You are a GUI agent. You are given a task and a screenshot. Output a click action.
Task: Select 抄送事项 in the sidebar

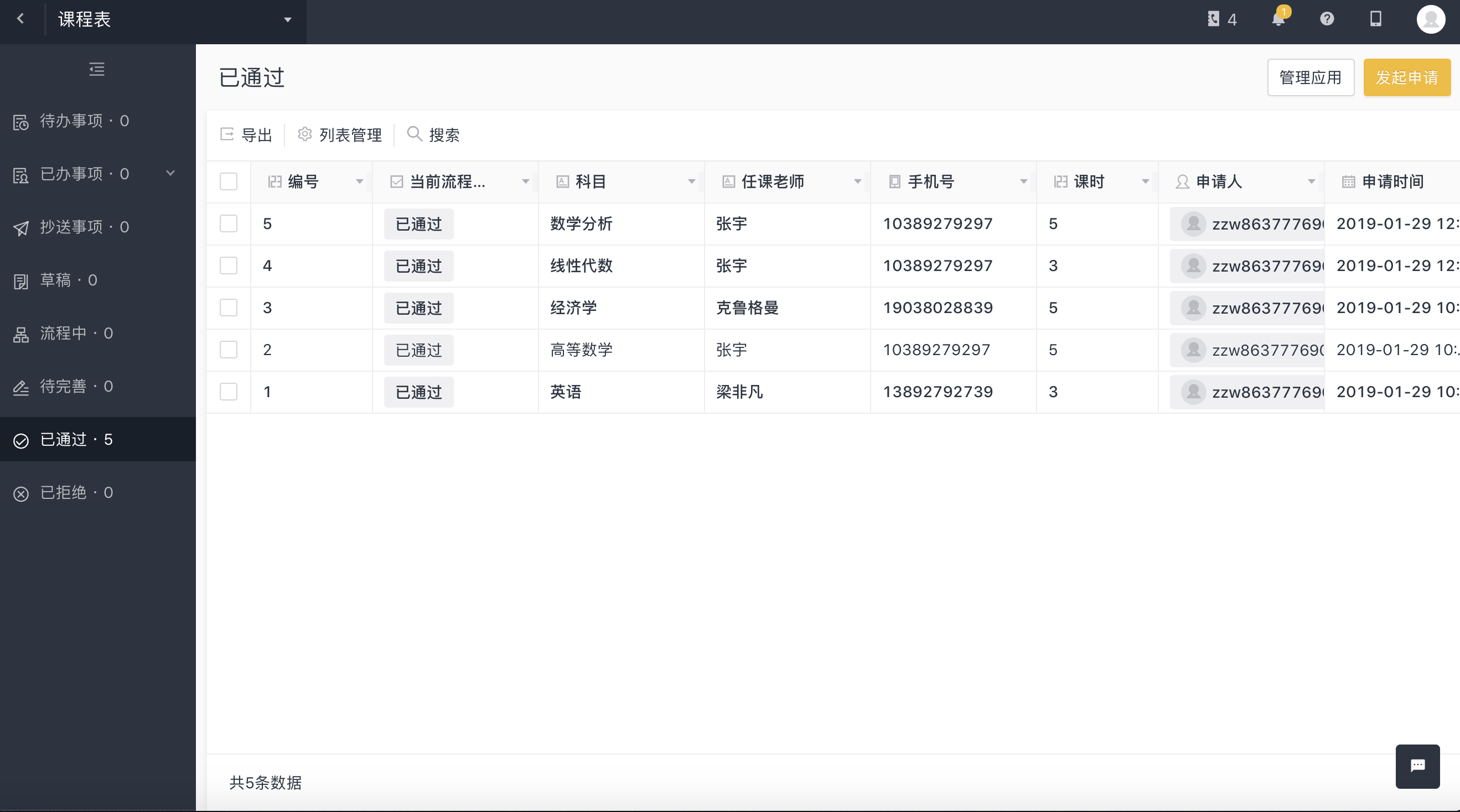pos(97,227)
